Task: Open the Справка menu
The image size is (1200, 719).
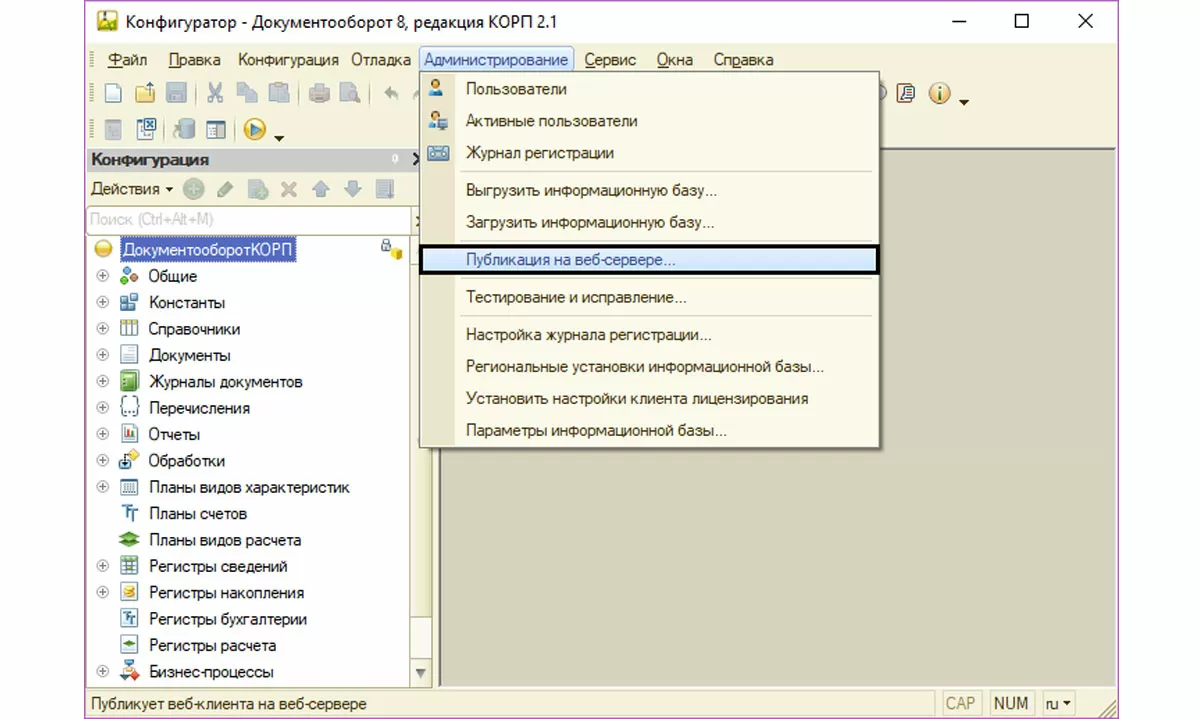Action: click(743, 60)
